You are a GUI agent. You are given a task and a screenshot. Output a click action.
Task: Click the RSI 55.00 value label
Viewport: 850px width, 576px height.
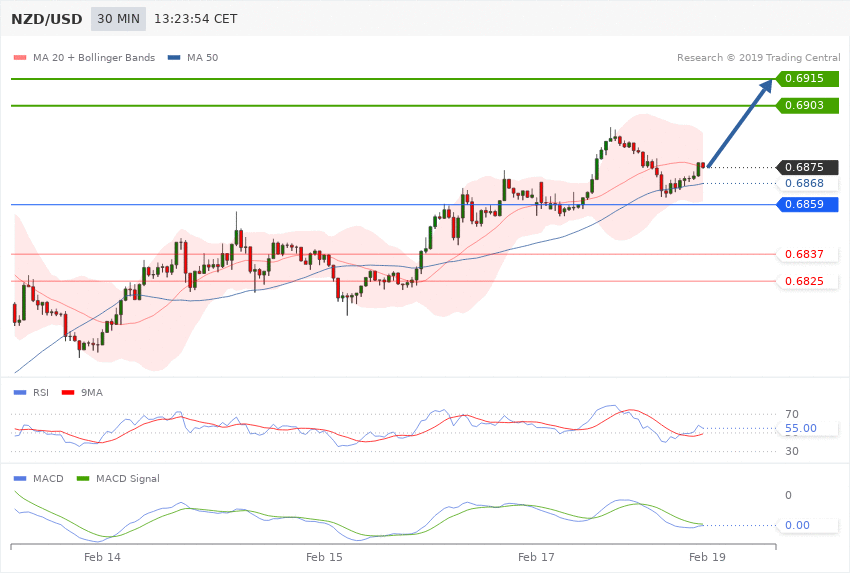click(x=801, y=428)
